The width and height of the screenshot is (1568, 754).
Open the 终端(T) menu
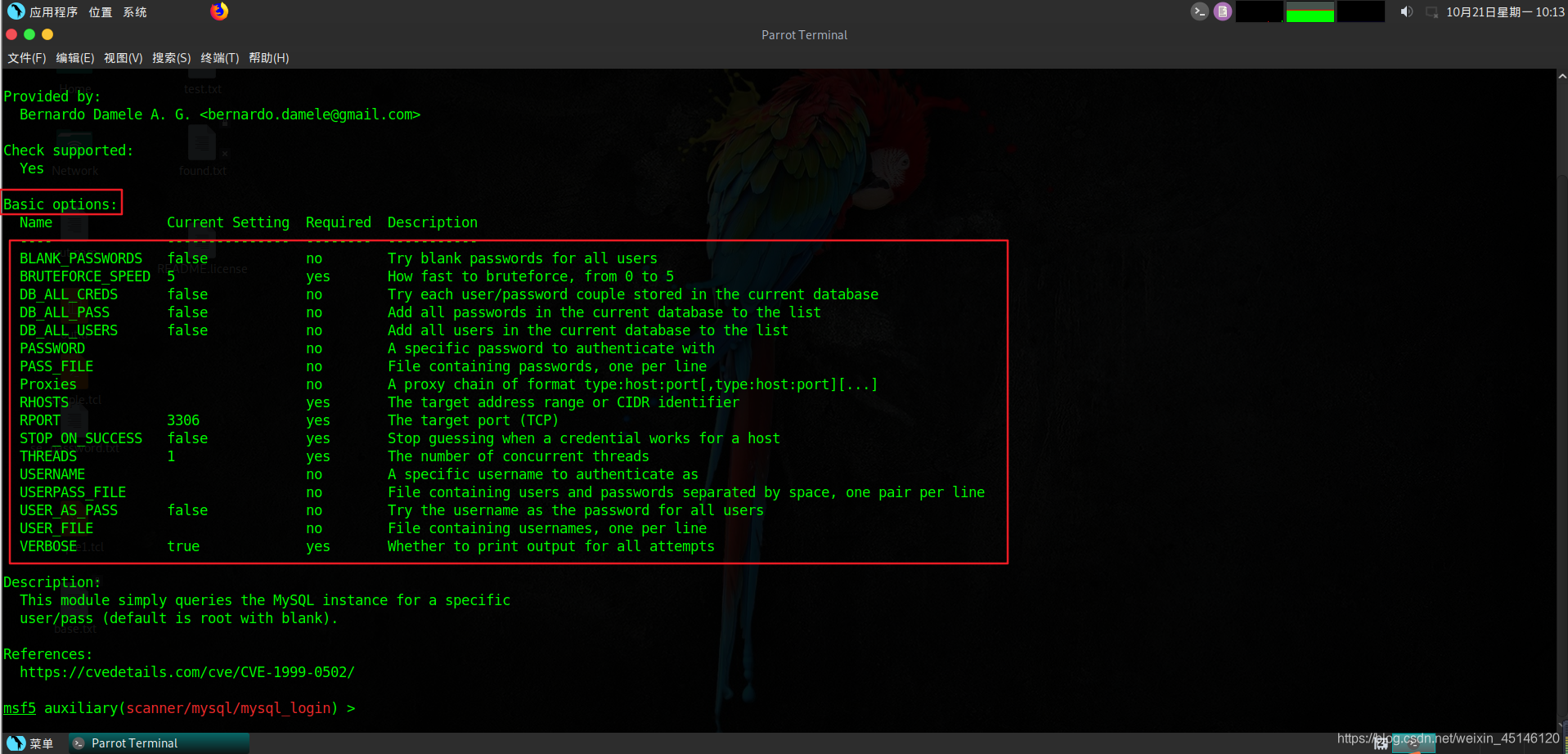tap(219, 58)
